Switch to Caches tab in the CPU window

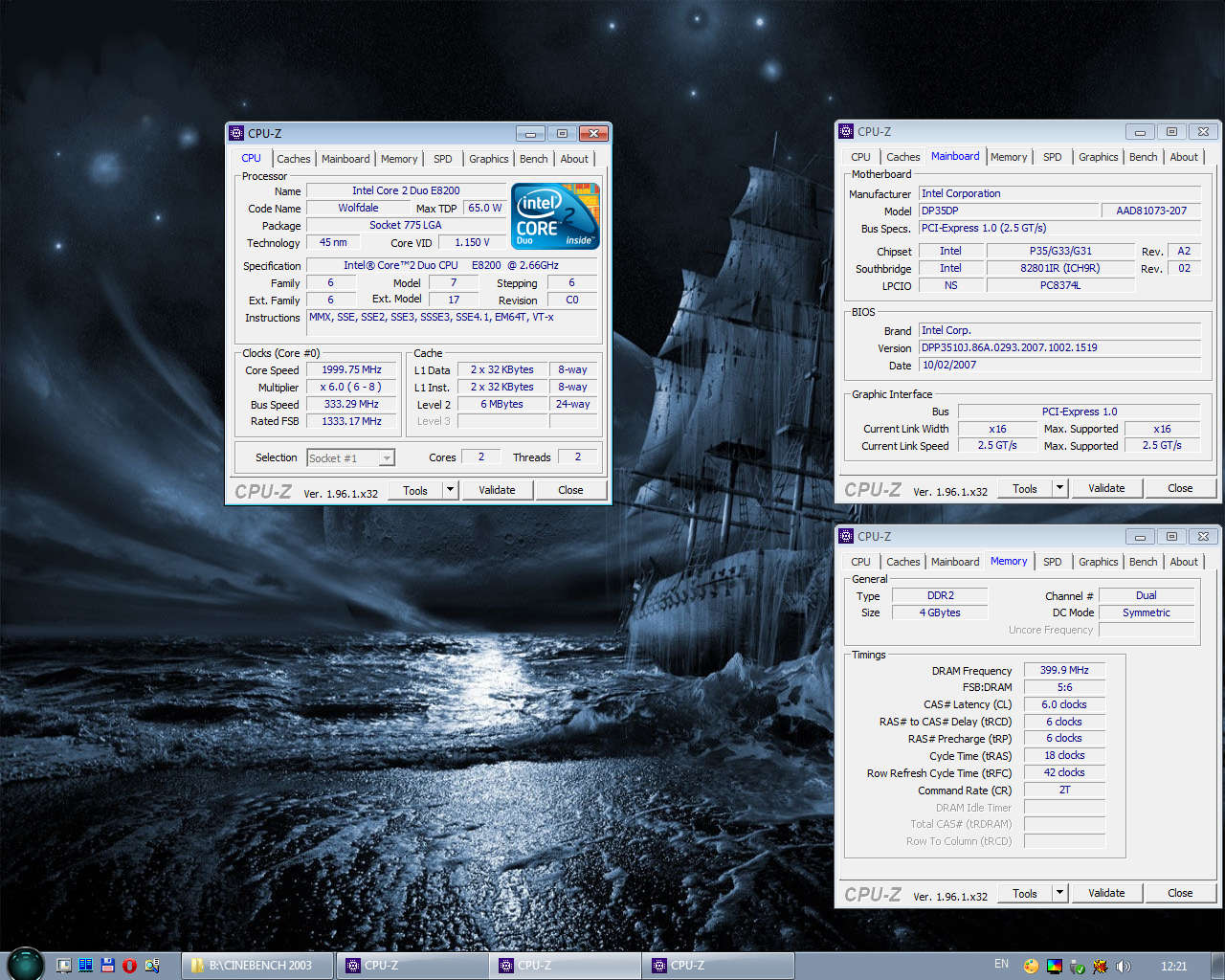point(293,159)
